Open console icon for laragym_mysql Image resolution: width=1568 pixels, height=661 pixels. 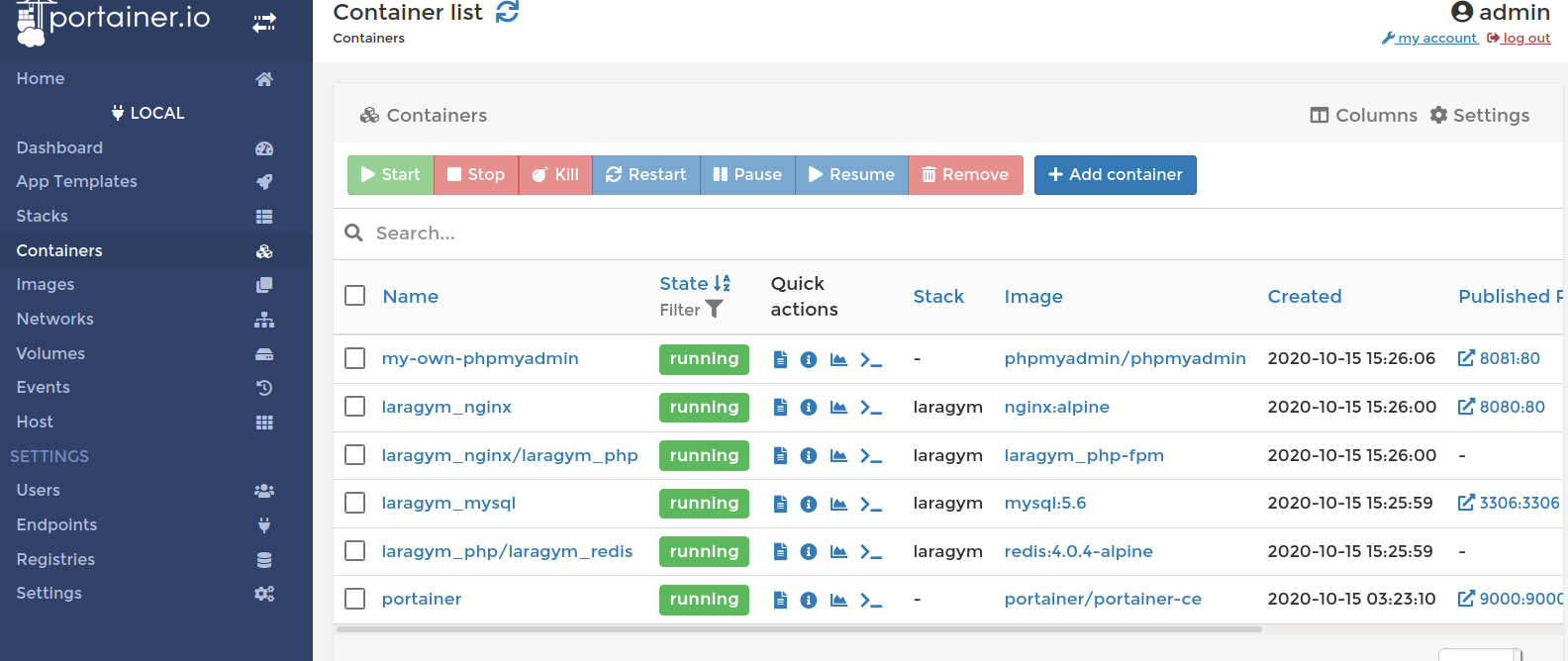pos(871,504)
